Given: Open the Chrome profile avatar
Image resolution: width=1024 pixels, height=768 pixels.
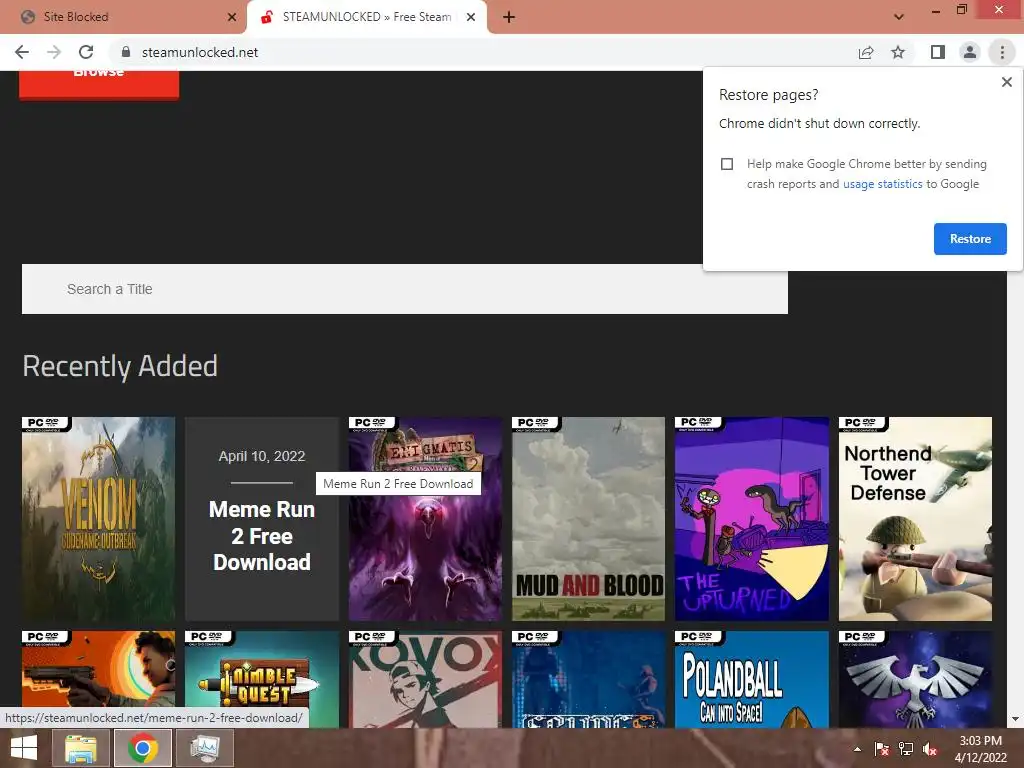Looking at the screenshot, I should 970,52.
